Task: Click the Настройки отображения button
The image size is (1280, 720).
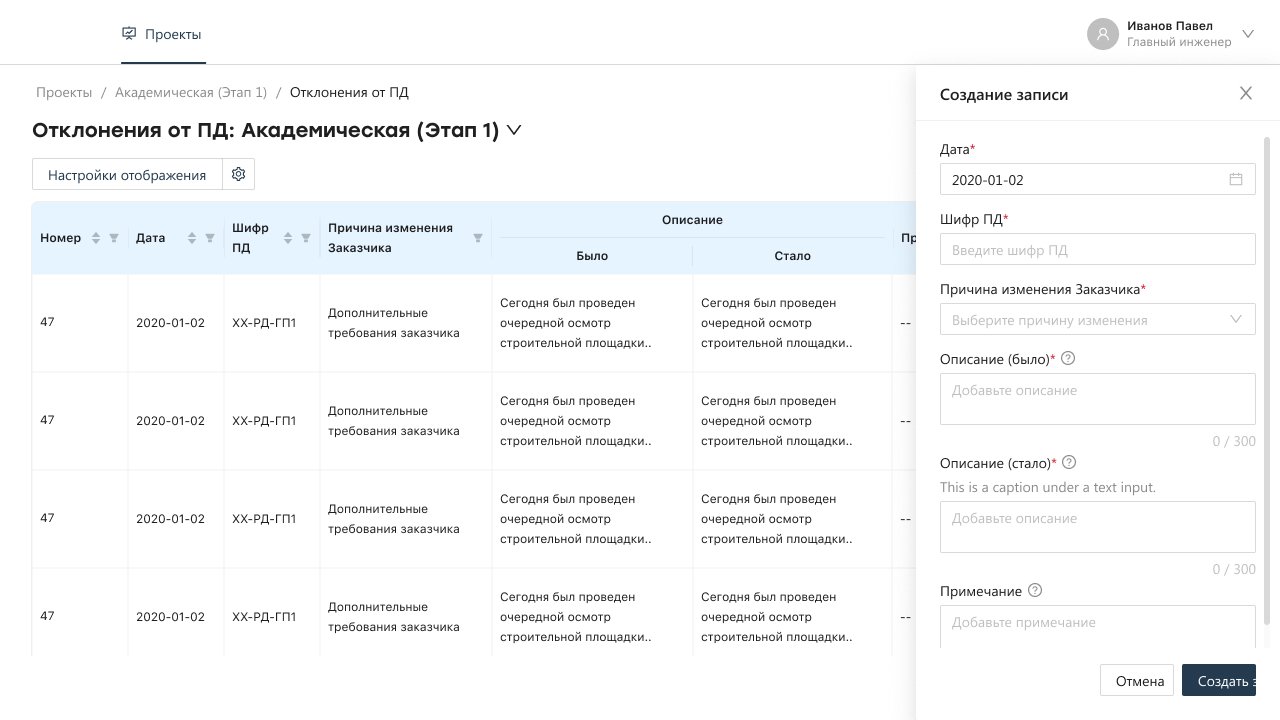Action: 127,174
